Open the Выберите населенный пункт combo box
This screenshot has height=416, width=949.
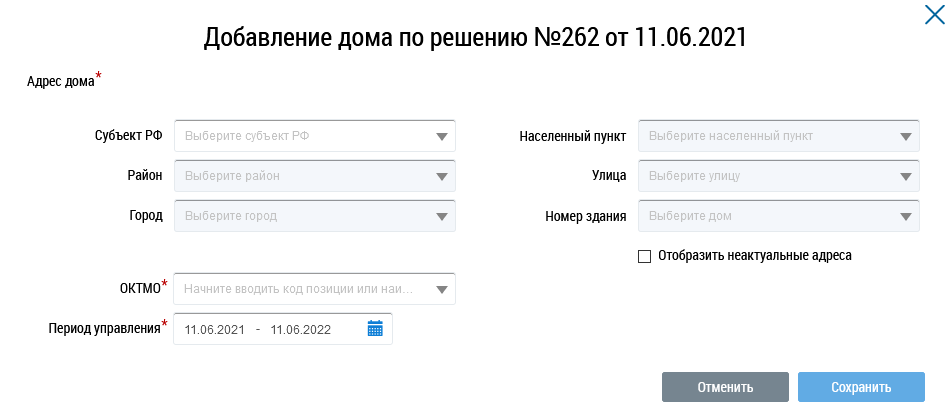click(779, 136)
